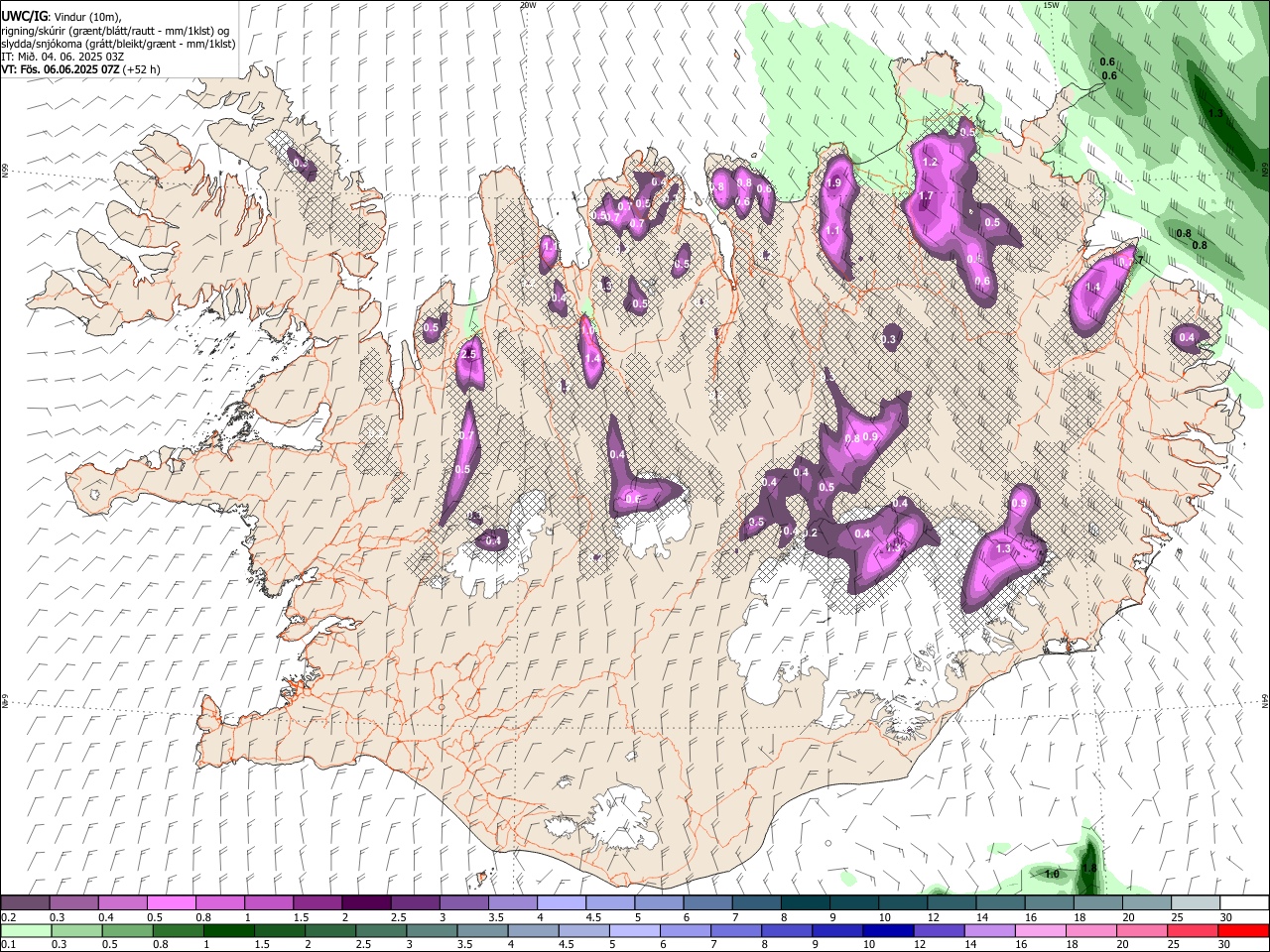
Task: Select upper legend swatch between 14 and 16
Action: tap(1000, 902)
